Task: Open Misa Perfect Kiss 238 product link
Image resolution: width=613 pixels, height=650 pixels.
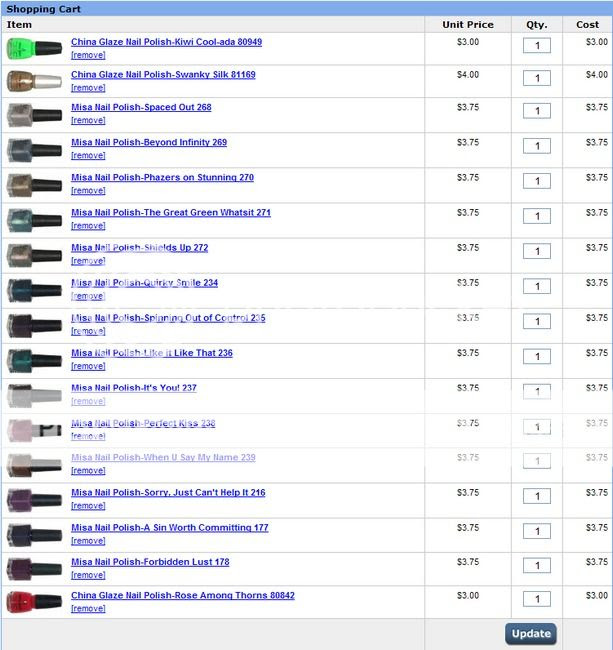Action: coord(143,423)
